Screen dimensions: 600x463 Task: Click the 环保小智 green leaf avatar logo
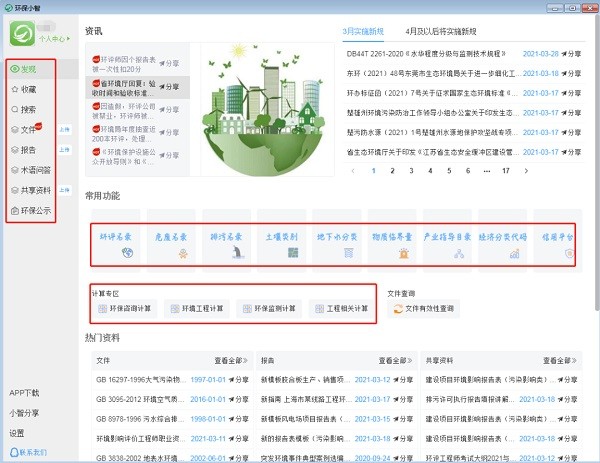[x=22, y=34]
